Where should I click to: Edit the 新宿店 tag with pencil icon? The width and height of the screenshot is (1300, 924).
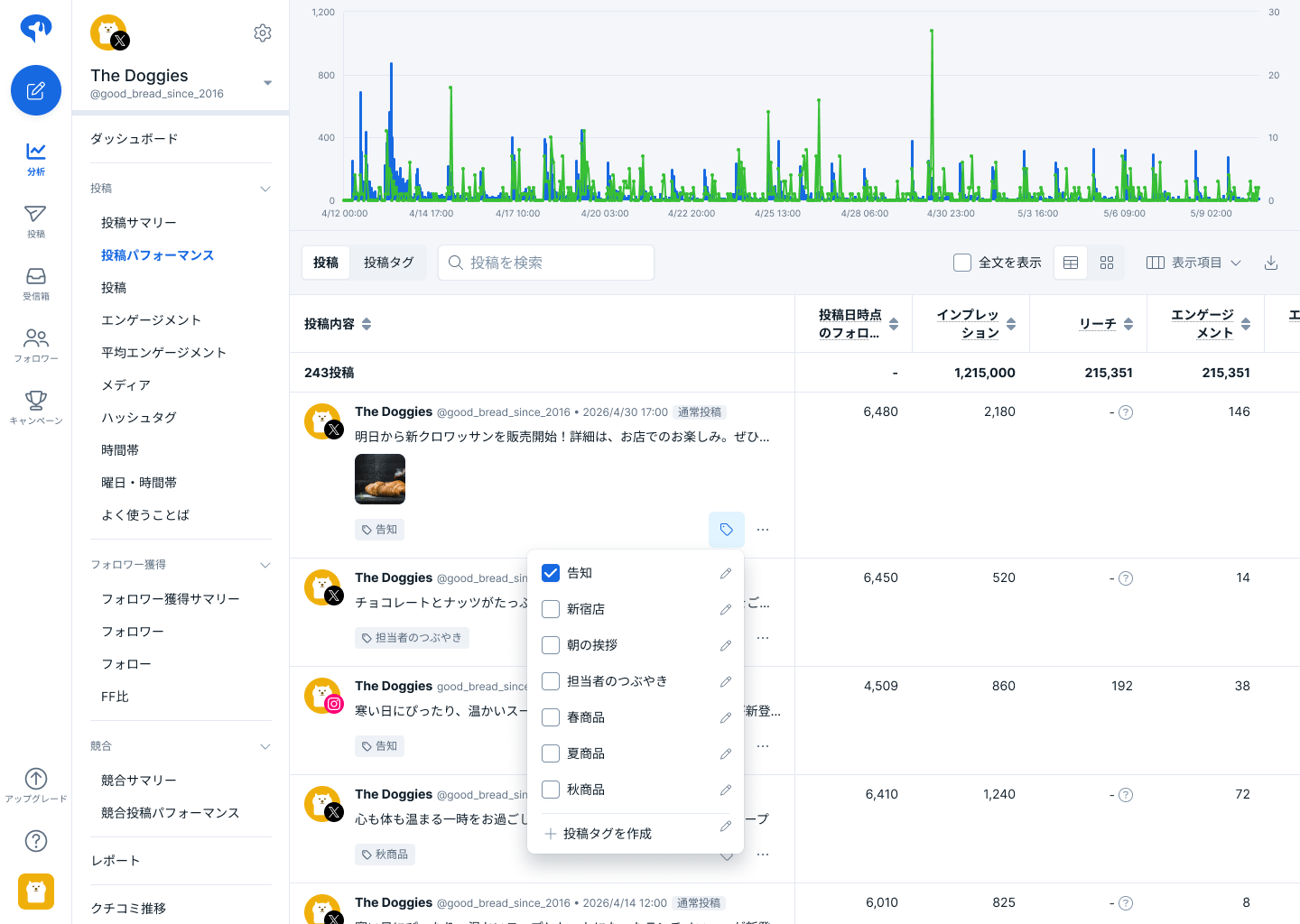[726, 610]
